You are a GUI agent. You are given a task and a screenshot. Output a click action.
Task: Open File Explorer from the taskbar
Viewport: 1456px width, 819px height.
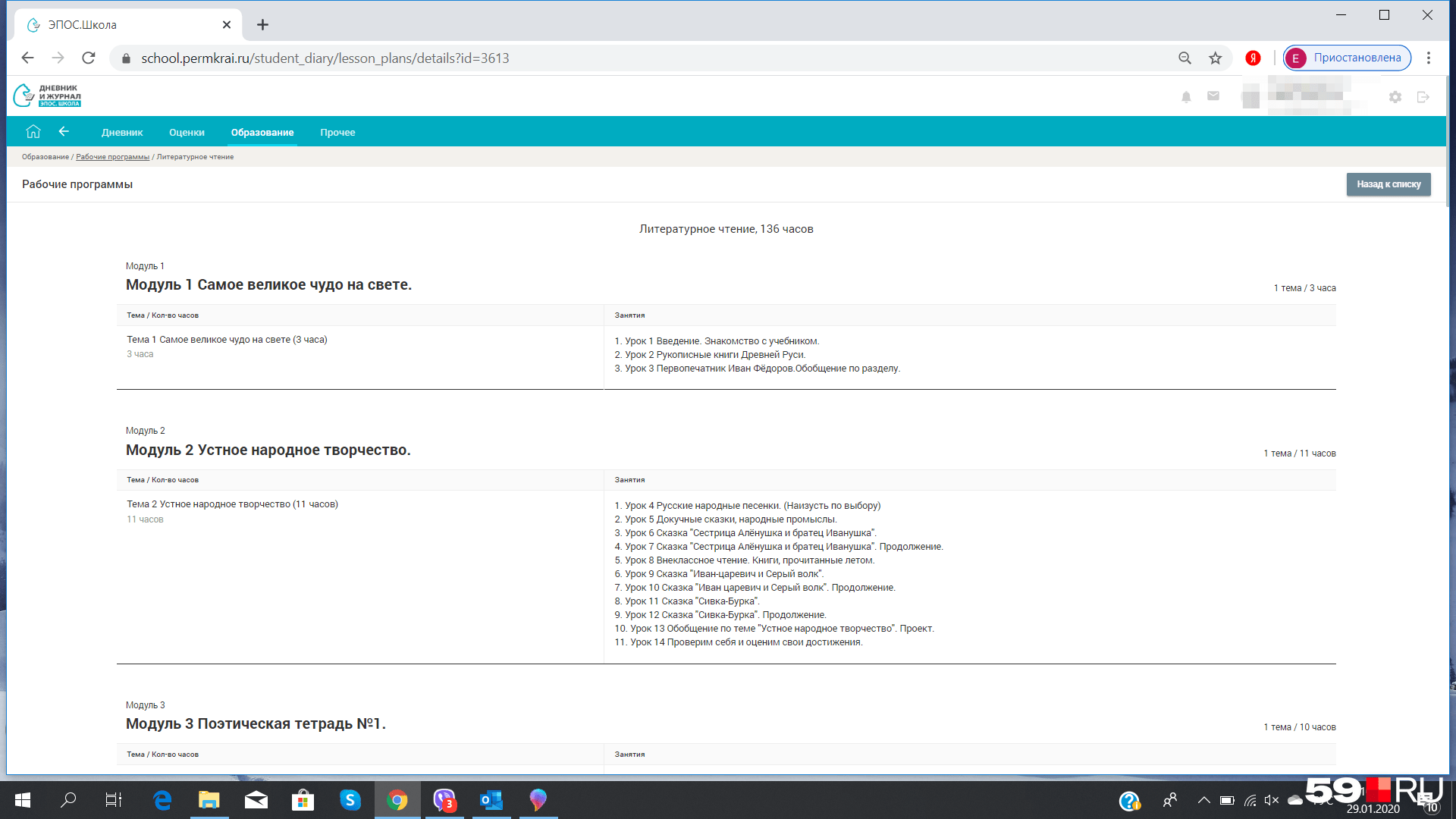coord(209,800)
